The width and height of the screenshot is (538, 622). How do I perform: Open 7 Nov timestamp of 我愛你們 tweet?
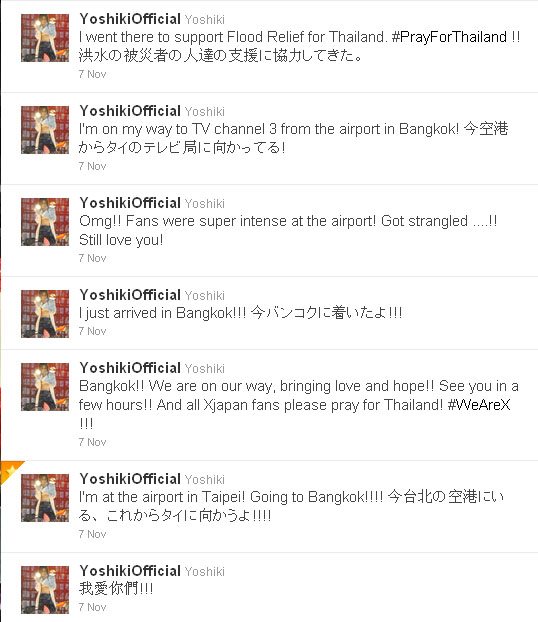pyautogui.click(x=92, y=607)
